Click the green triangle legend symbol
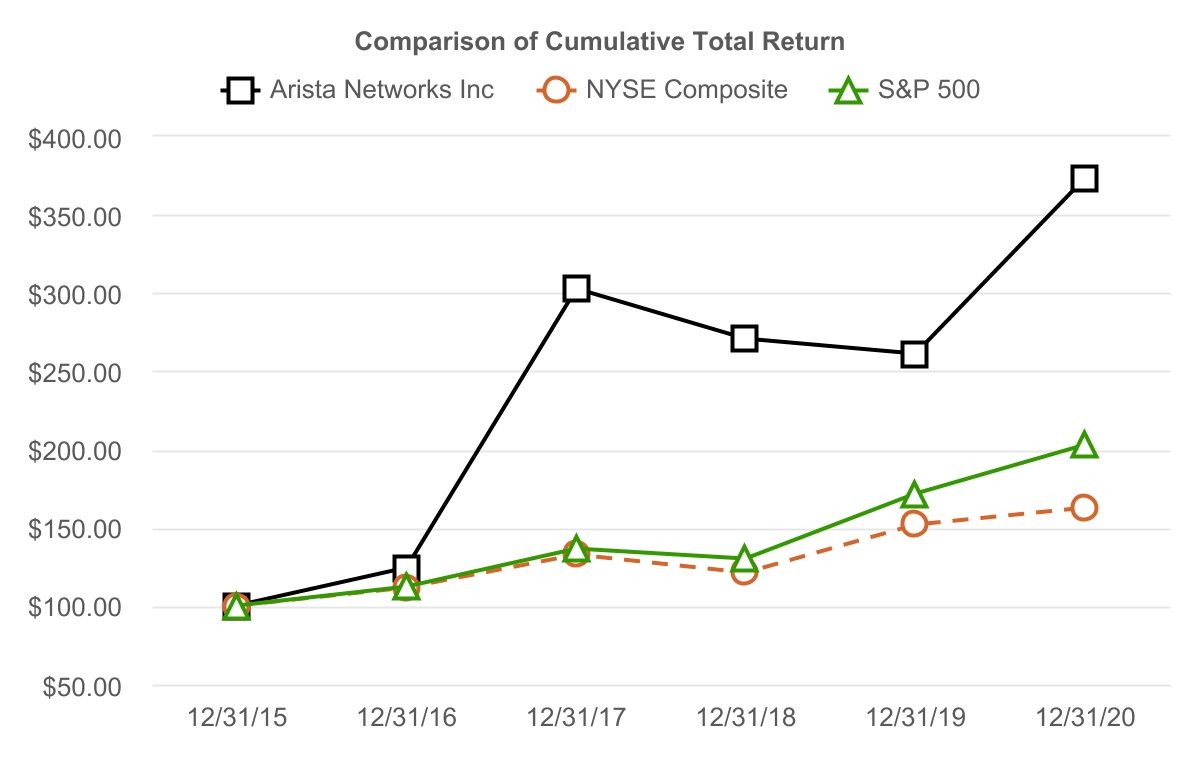This screenshot has width=1200, height=760. click(849, 91)
